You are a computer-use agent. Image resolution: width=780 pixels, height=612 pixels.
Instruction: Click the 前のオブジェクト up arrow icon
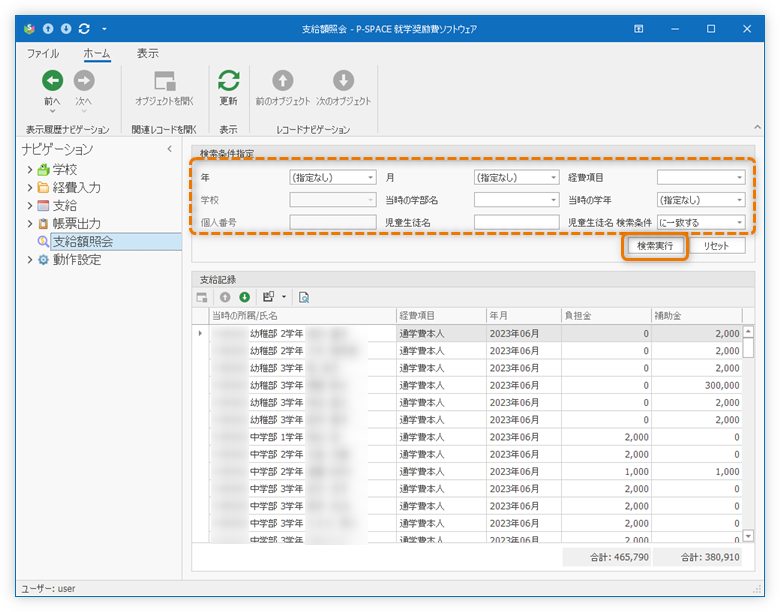(x=283, y=80)
